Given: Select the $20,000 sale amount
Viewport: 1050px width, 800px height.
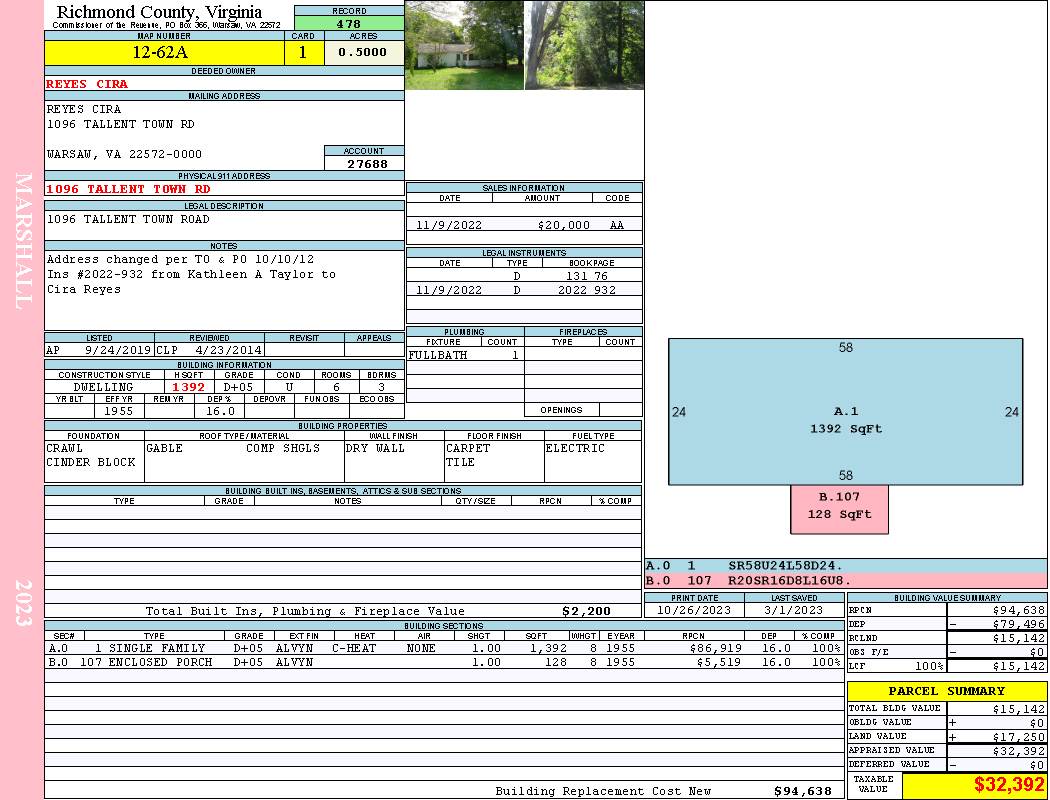Looking at the screenshot, I should pos(563,225).
